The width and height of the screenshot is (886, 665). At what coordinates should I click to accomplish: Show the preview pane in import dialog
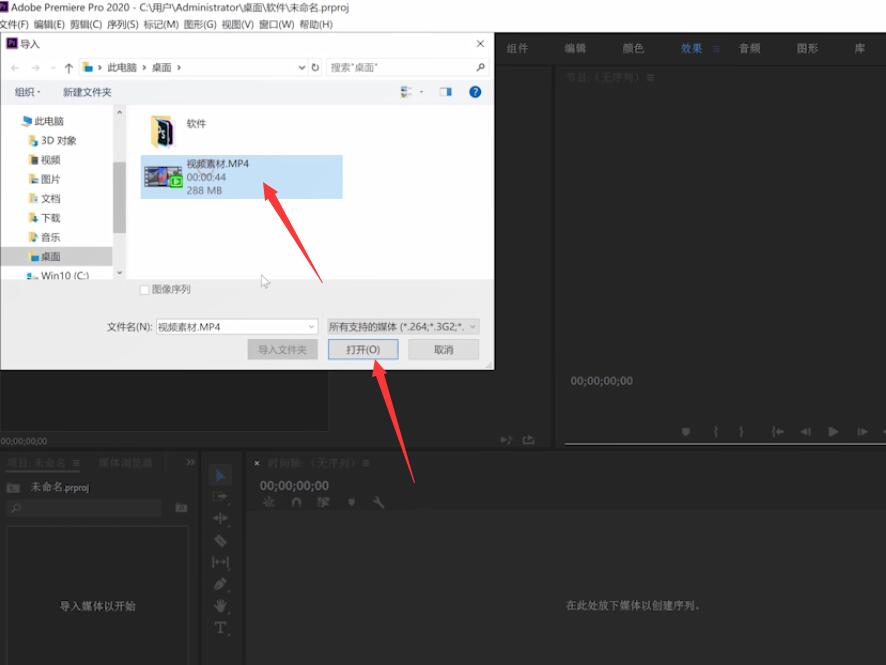coord(446,92)
